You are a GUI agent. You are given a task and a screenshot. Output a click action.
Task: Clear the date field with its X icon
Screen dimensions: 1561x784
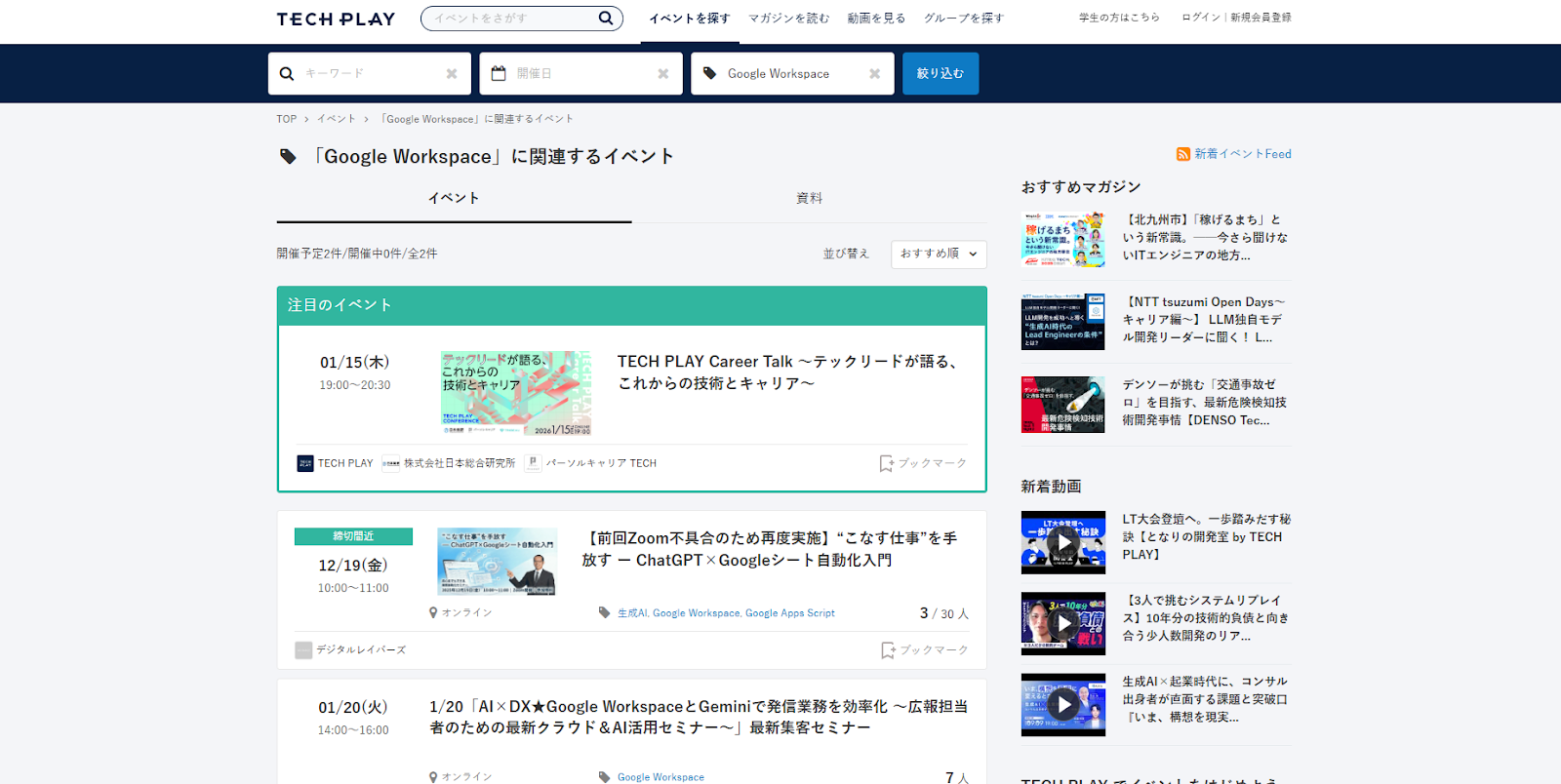(663, 73)
